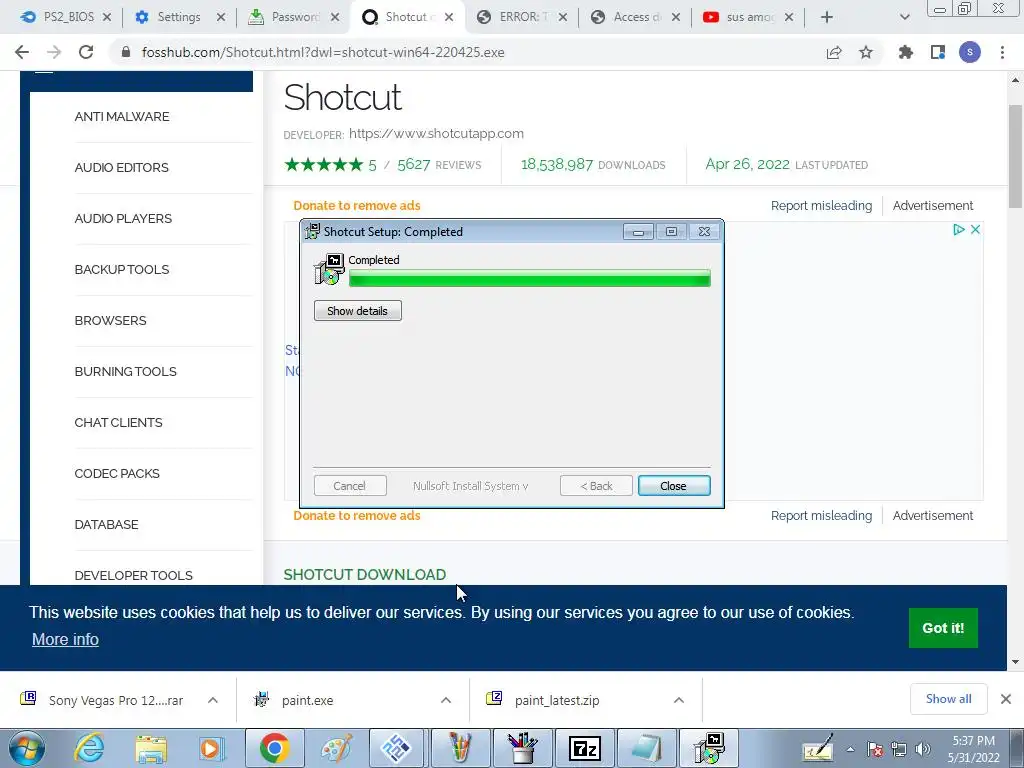1024x768 pixels.
Task: Click Close button in Shotcut Setup
Action: click(x=674, y=486)
